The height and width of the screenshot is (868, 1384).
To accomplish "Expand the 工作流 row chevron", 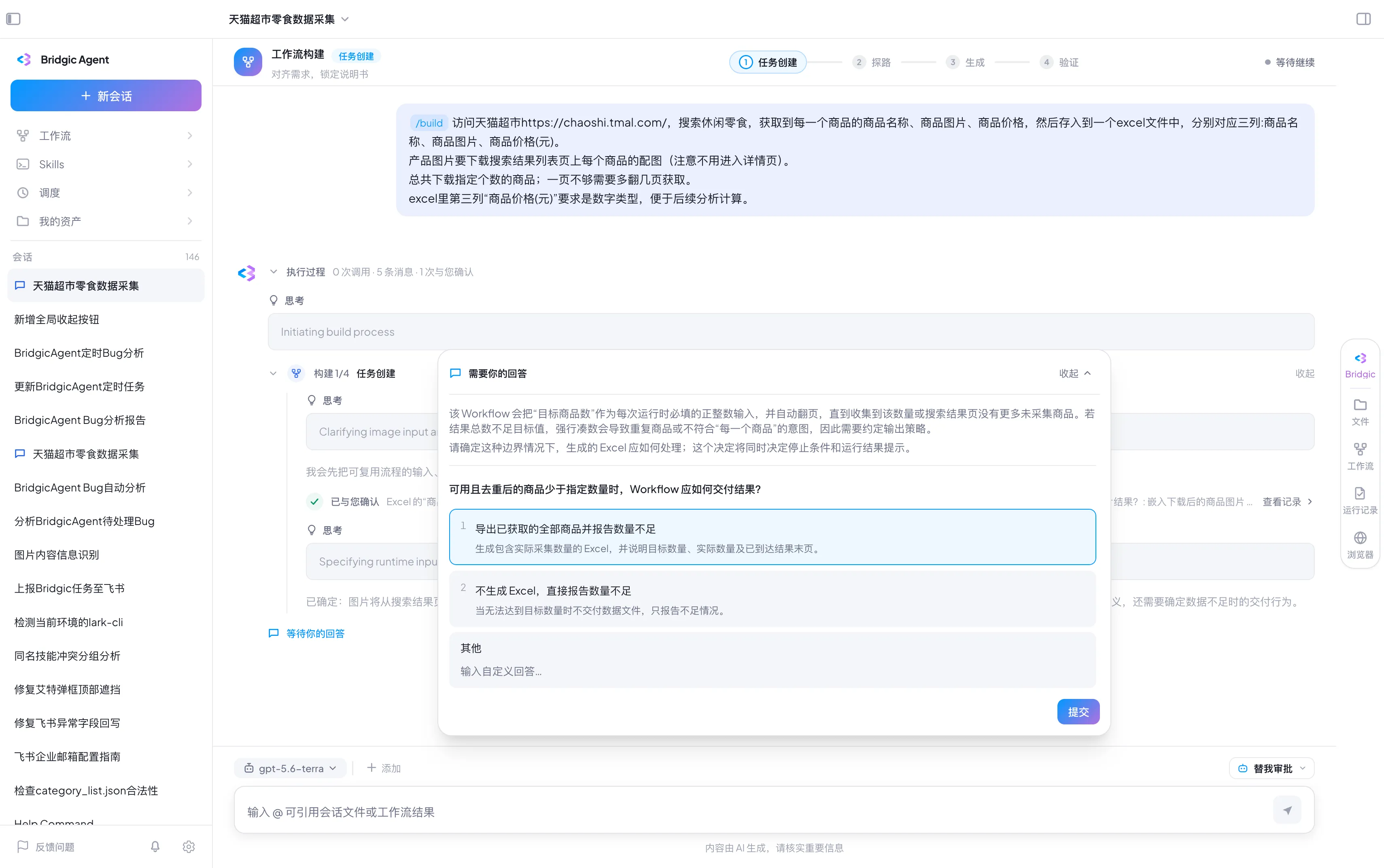I will coord(190,135).
